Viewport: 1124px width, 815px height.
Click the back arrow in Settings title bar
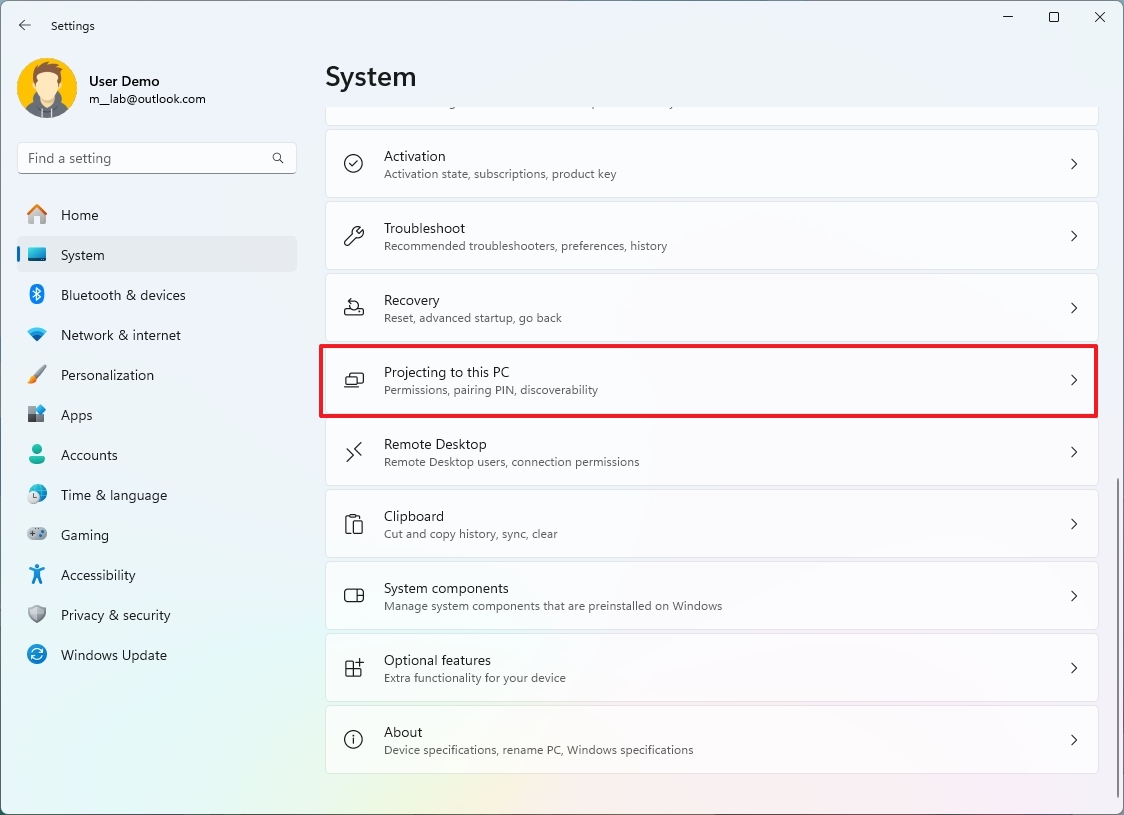(25, 25)
